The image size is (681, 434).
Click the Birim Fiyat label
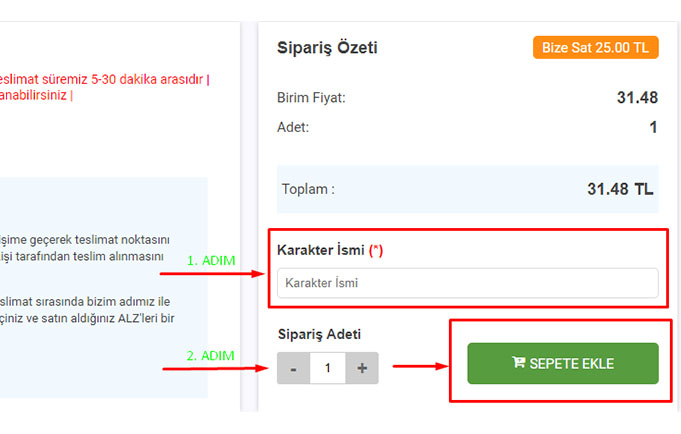point(311,98)
